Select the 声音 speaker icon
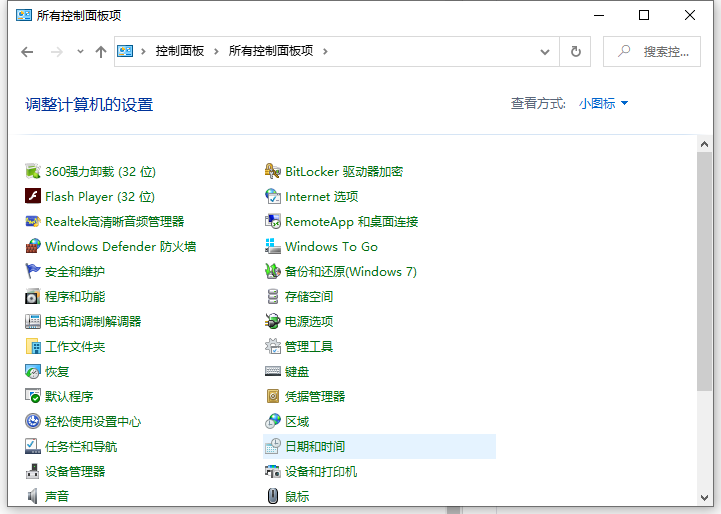The height and width of the screenshot is (514, 721). click(33, 496)
